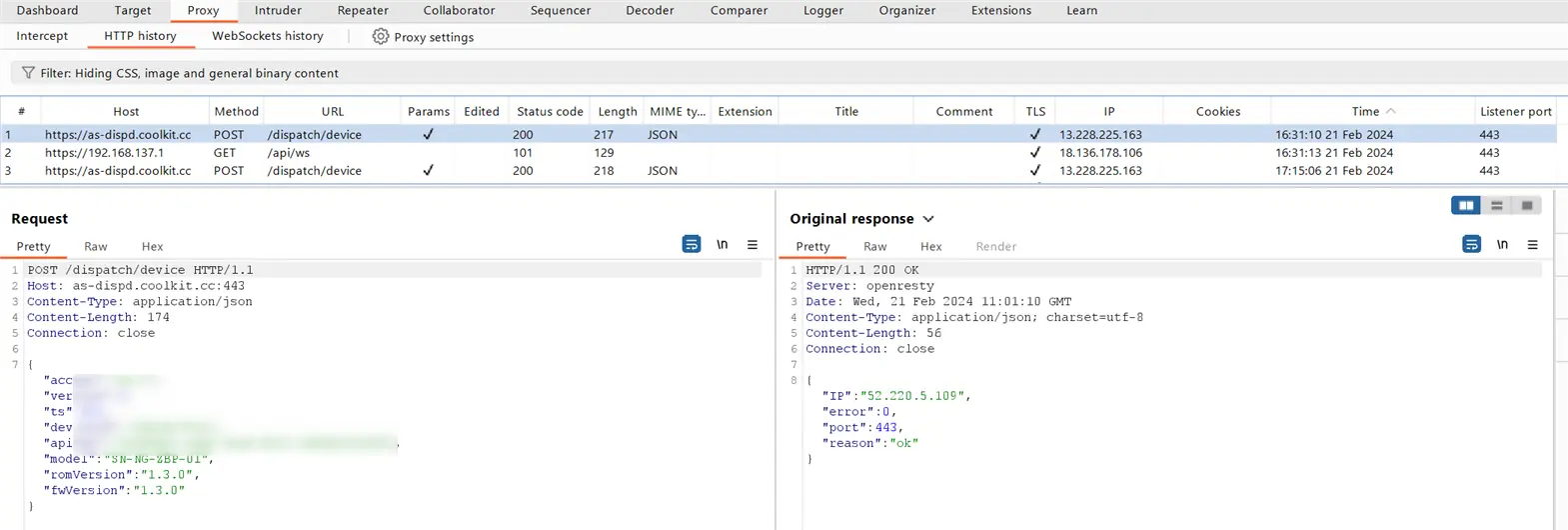Select the GET /api/ws row
1568x530 pixels.
point(779,152)
